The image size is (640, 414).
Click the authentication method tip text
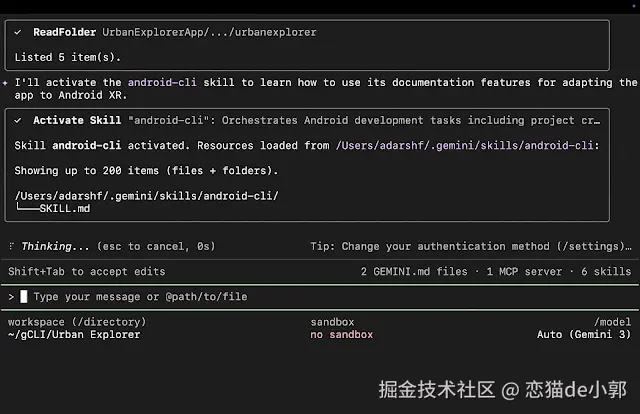(471, 246)
